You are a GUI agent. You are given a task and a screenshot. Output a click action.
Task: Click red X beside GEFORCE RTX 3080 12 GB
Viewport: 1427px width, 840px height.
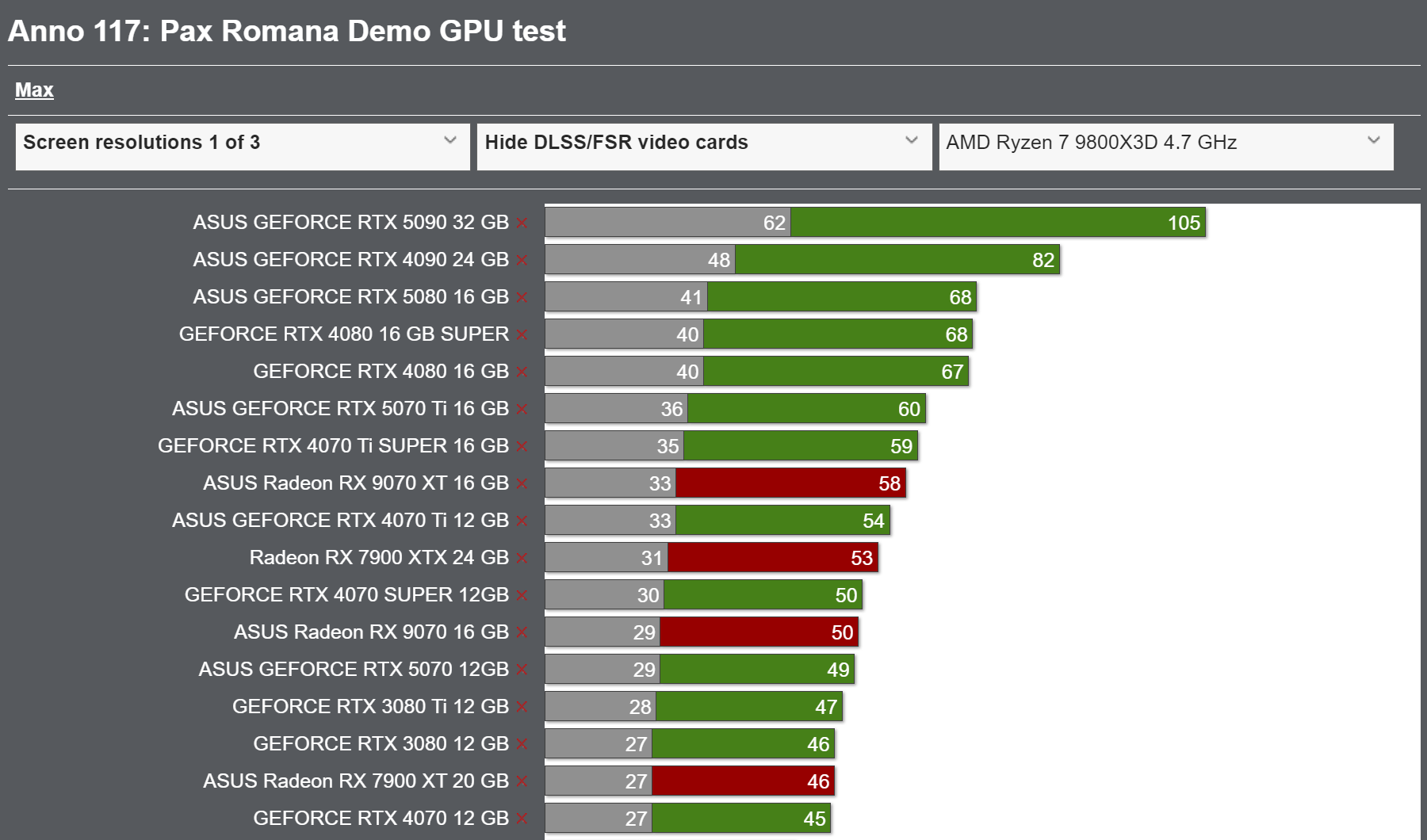(x=522, y=745)
